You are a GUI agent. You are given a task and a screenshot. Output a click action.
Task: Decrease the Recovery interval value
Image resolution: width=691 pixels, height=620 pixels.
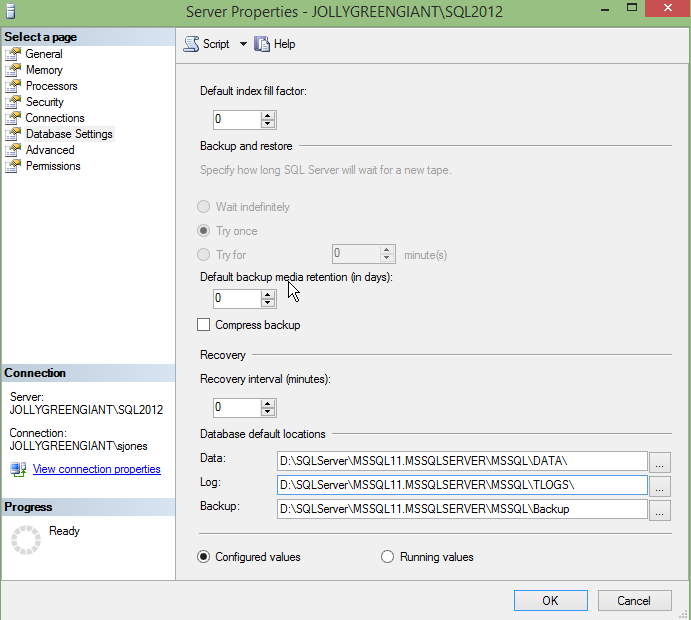pyautogui.click(x=268, y=412)
